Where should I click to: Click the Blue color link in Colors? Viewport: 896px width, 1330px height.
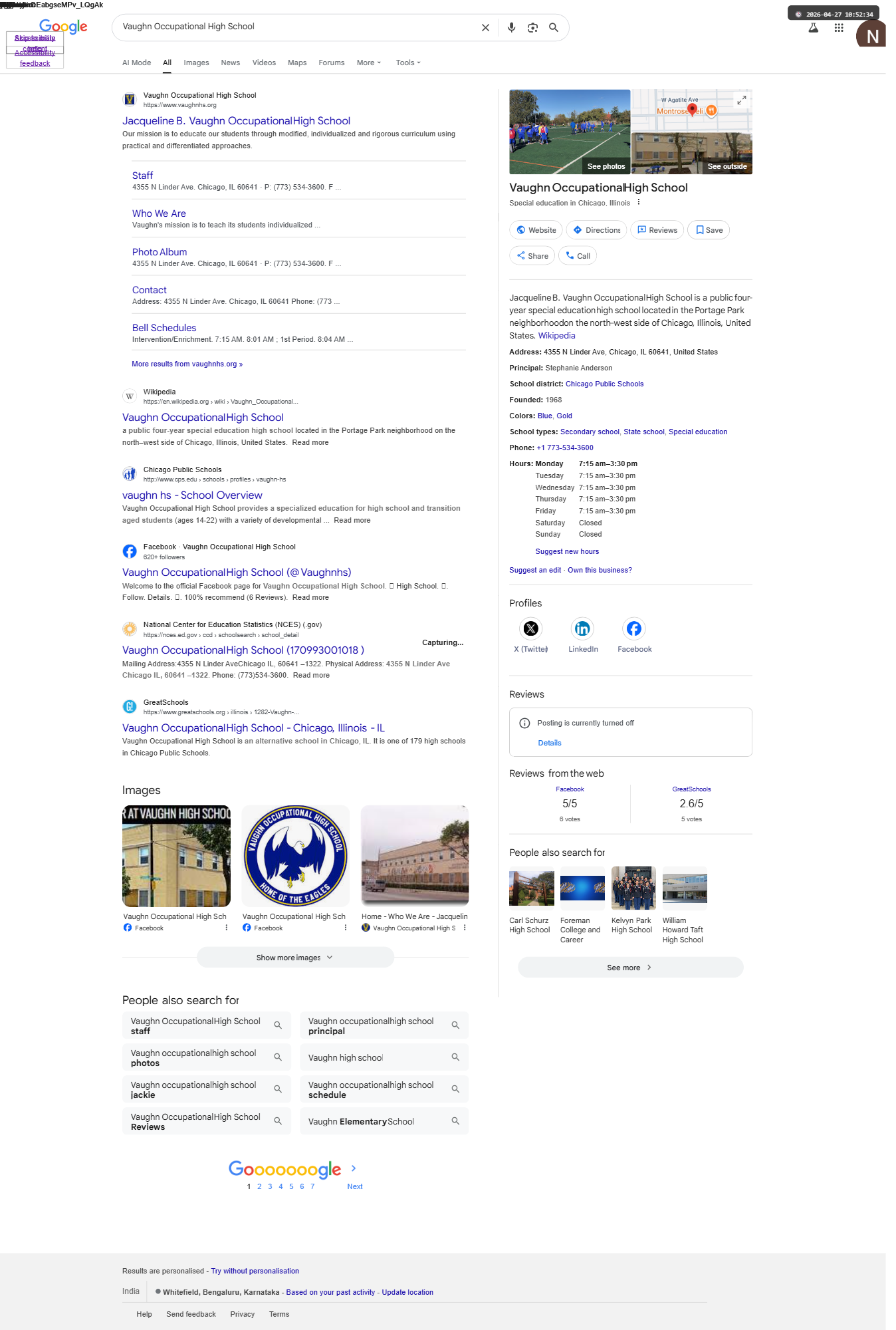click(544, 416)
